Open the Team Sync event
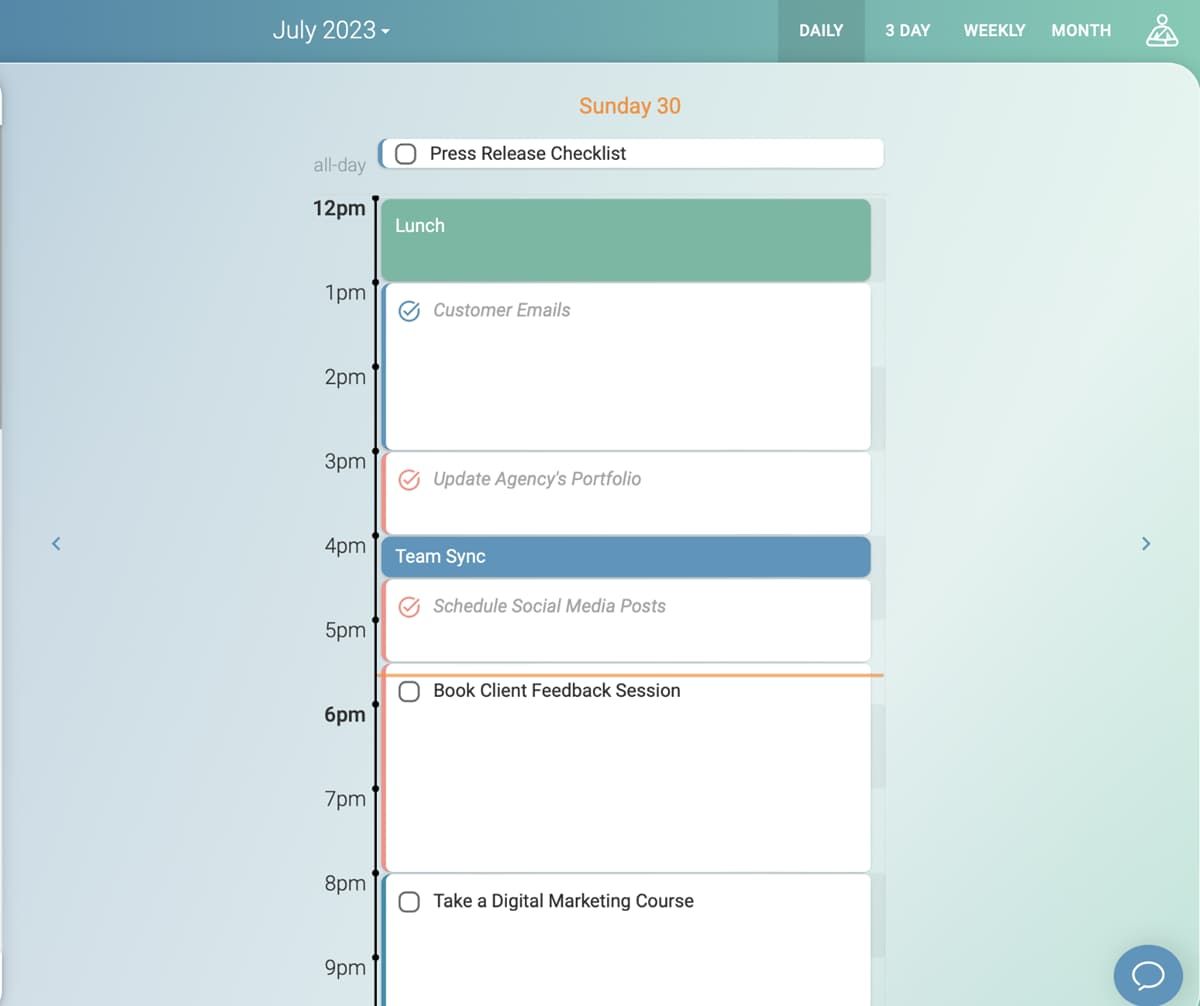Viewport: 1200px width, 1006px height. [625, 557]
